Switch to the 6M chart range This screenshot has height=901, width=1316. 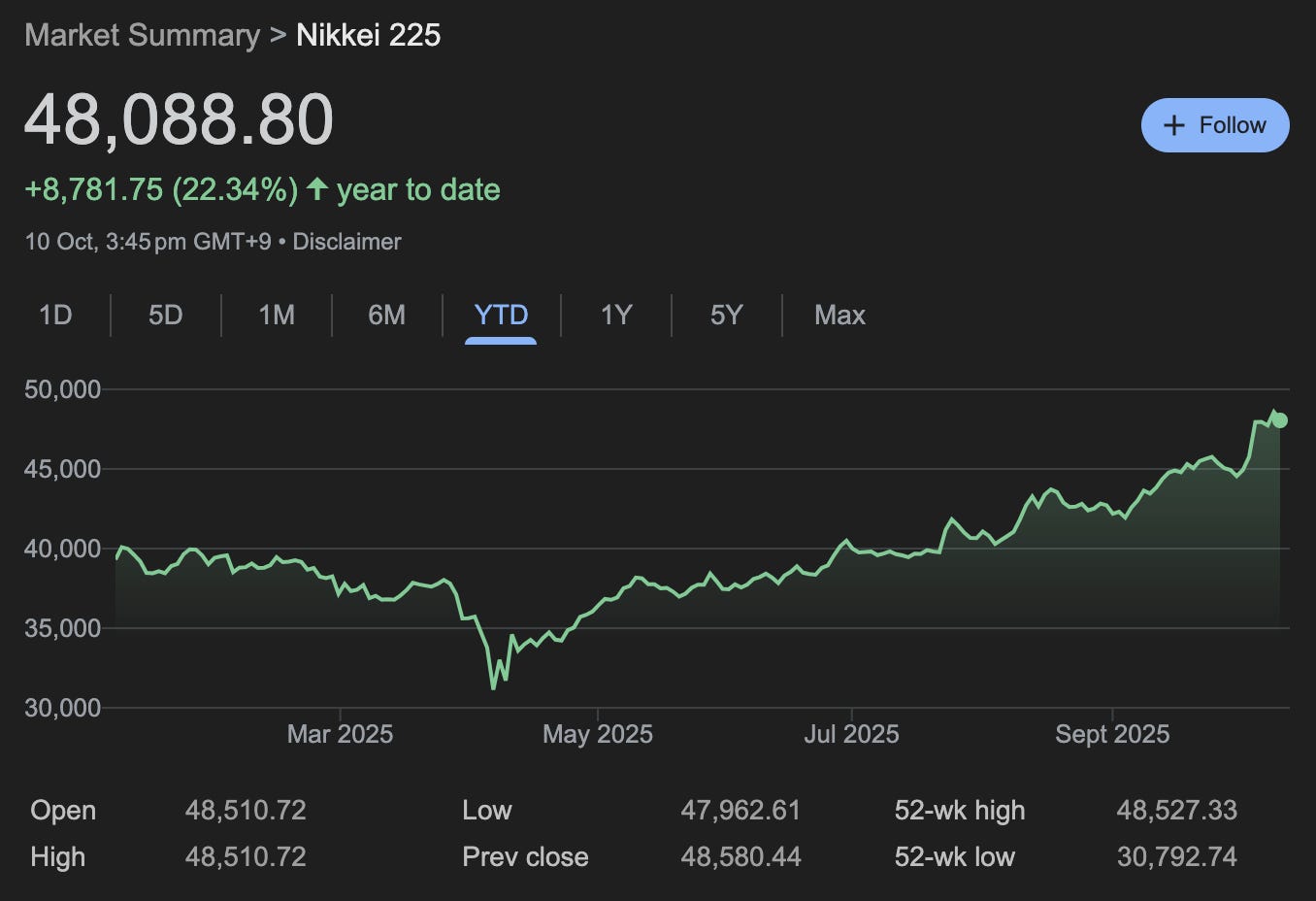pos(386,315)
